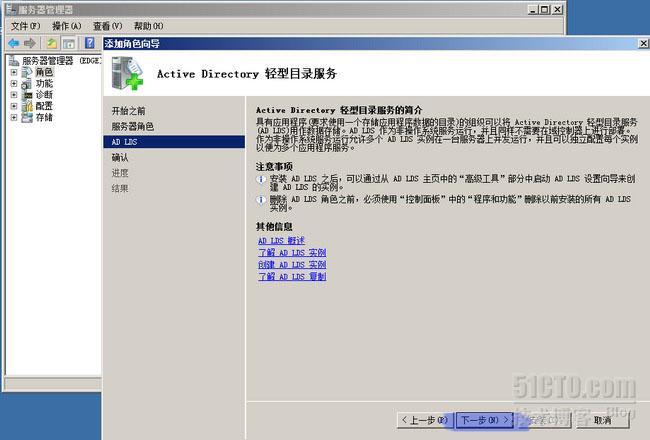Go to the 服务器角色 wizard step
Image resolution: width=650 pixels, height=440 pixels.
coord(133,126)
